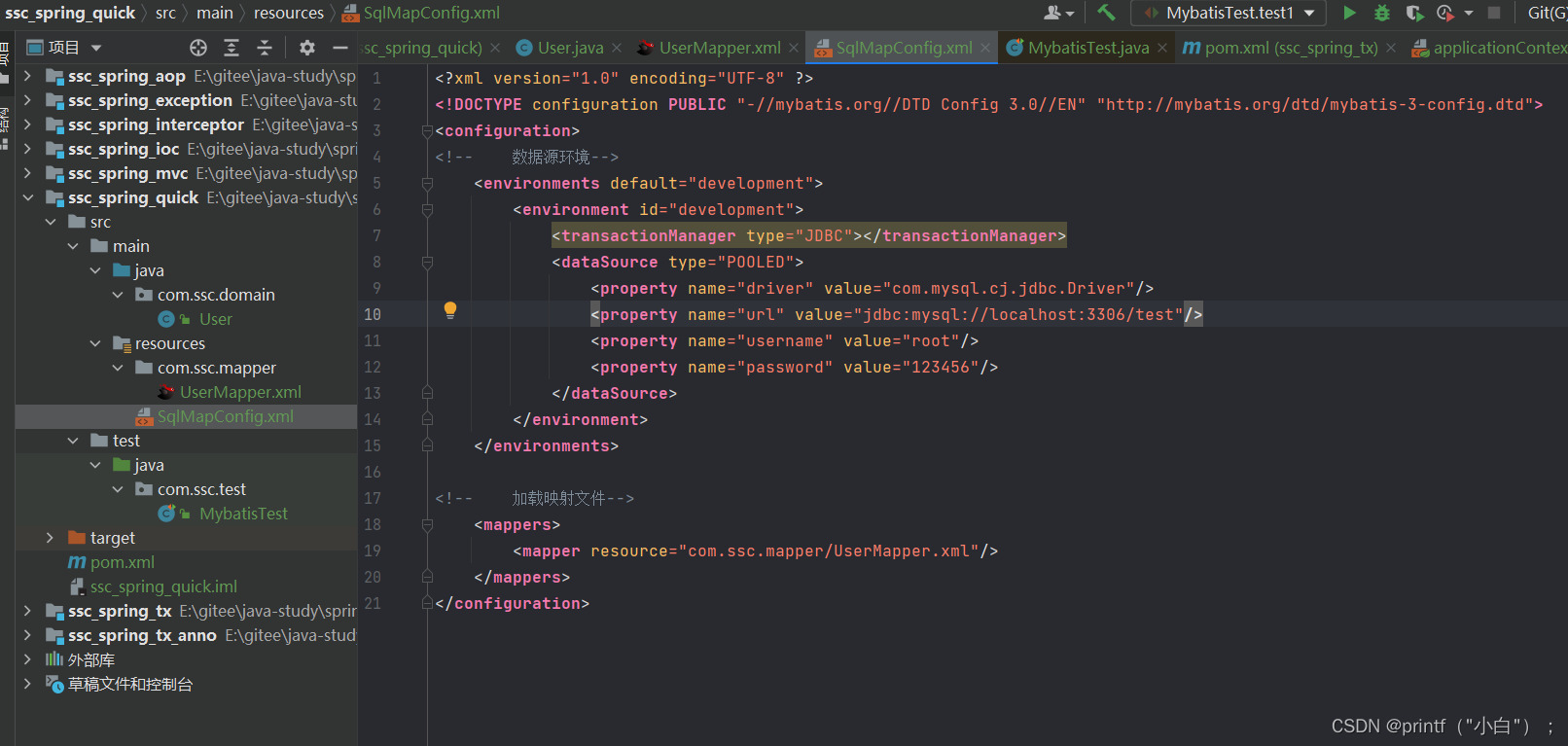
Task: Click the src breadcrumb segment
Action: pyautogui.click(x=165, y=13)
